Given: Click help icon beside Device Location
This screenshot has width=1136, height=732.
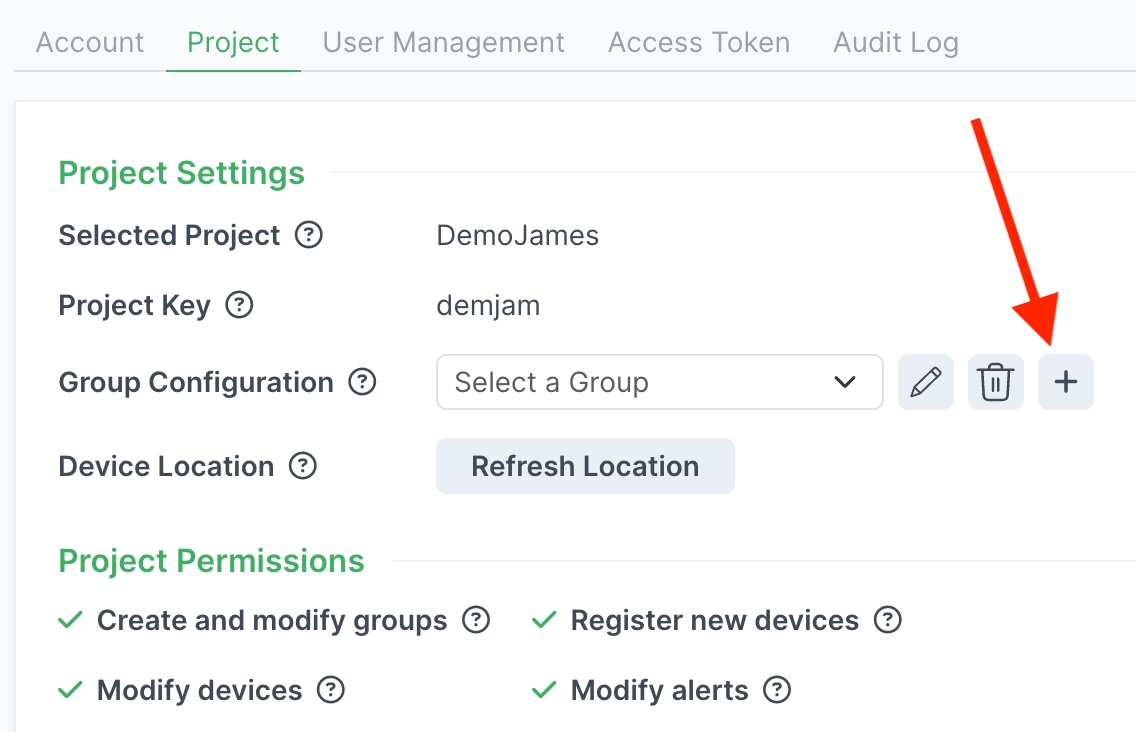Looking at the screenshot, I should (x=303, y=466).
